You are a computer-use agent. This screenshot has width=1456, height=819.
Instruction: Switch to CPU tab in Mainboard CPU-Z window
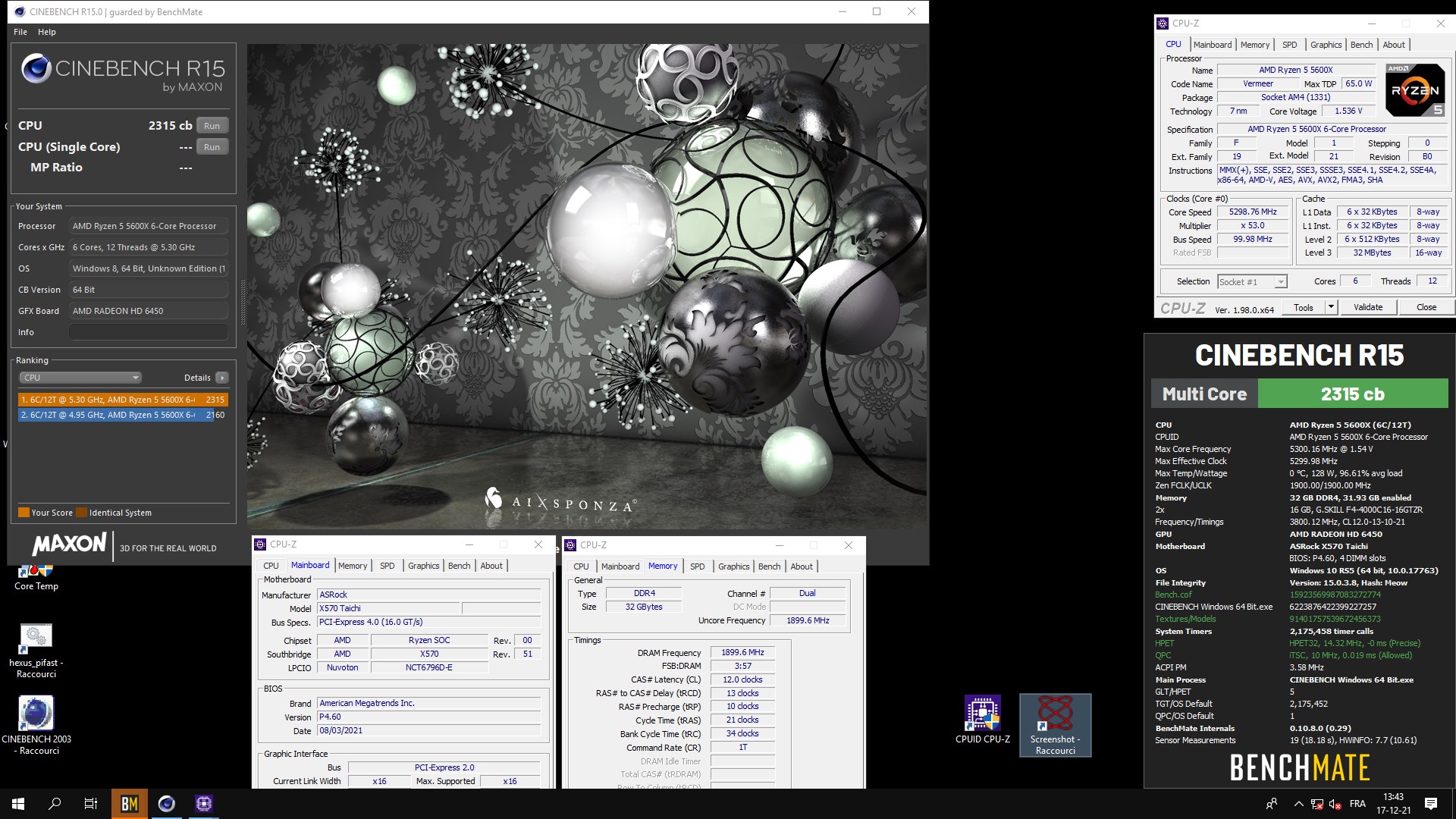click(271, 566)
